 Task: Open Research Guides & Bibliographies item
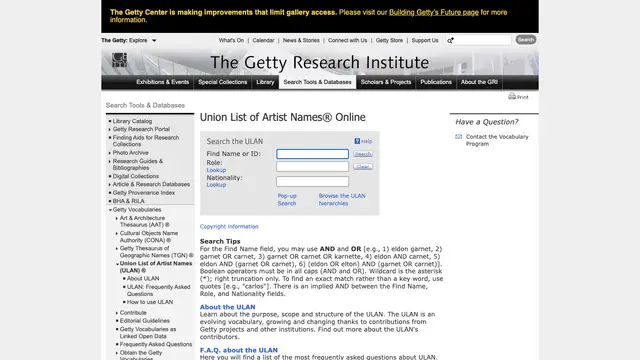(x=138, y=164)
